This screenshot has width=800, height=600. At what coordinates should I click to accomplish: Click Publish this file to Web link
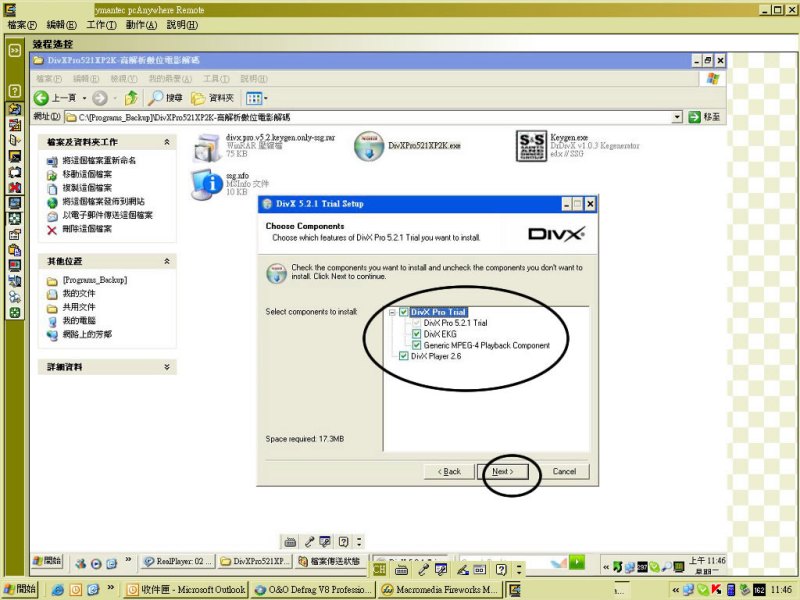coord(103,202)
